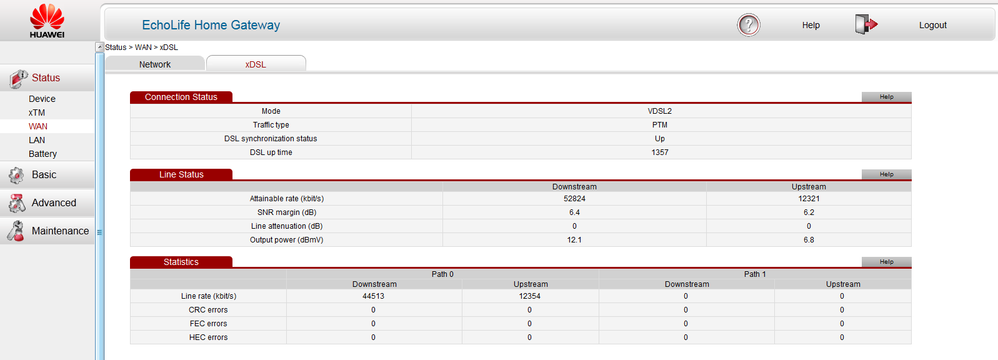Viewport: 998px width, 360px height.
Task: Click the Basic gear icon
Action: click(x=17, y=175)
